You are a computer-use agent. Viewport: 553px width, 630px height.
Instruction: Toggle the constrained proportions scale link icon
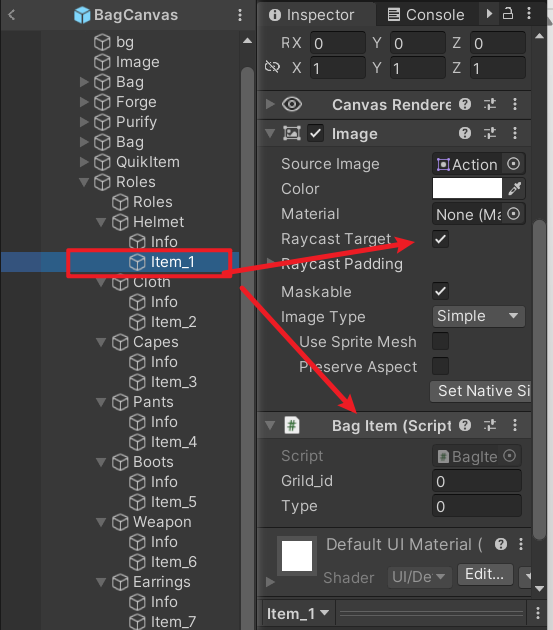[272, 67]
